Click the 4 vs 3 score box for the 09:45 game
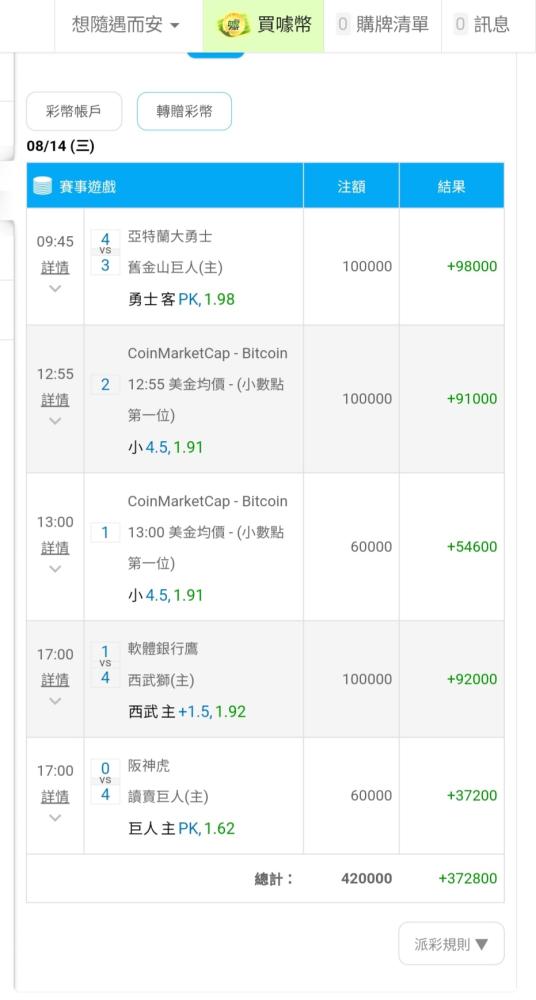Screen dimensions: 536x1000 point(105,252)
